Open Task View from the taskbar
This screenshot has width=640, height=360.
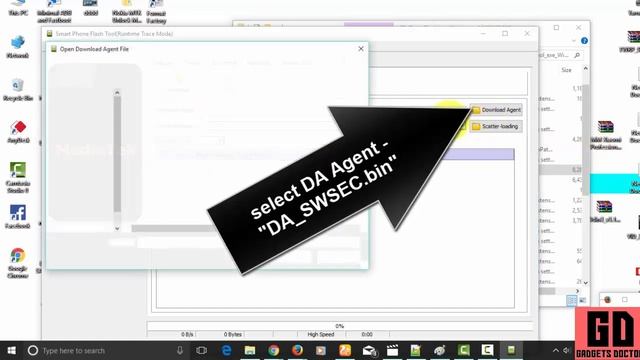(x=202, y=351)
